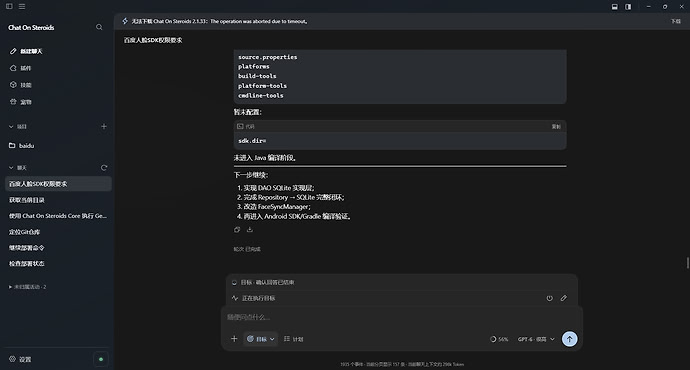Open chat 使用 Chat On Steroids Core 执行

(x=58, y=216)
